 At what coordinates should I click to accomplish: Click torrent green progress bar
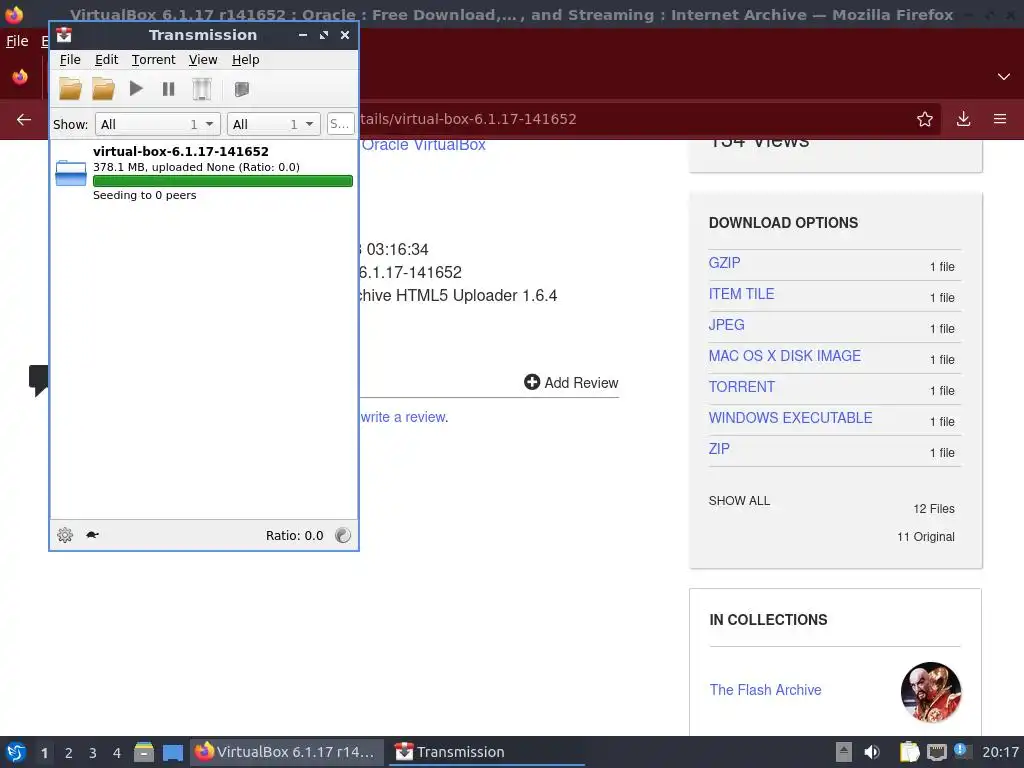pos(223,181)
